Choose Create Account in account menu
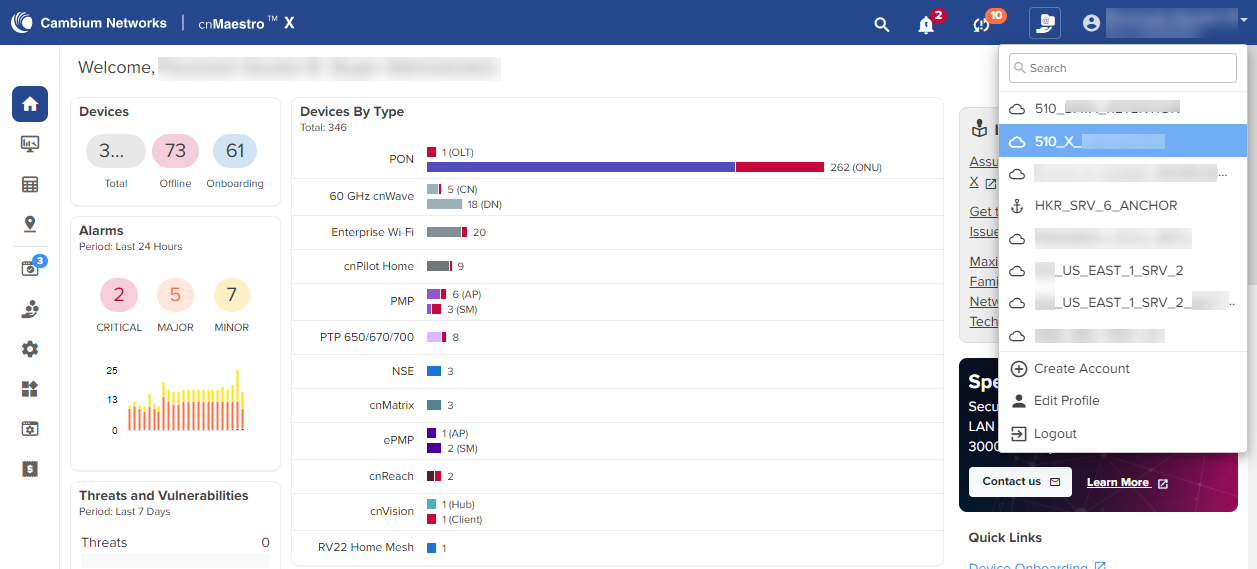This screenshot has width=1257, height=569. point(1081,369)
